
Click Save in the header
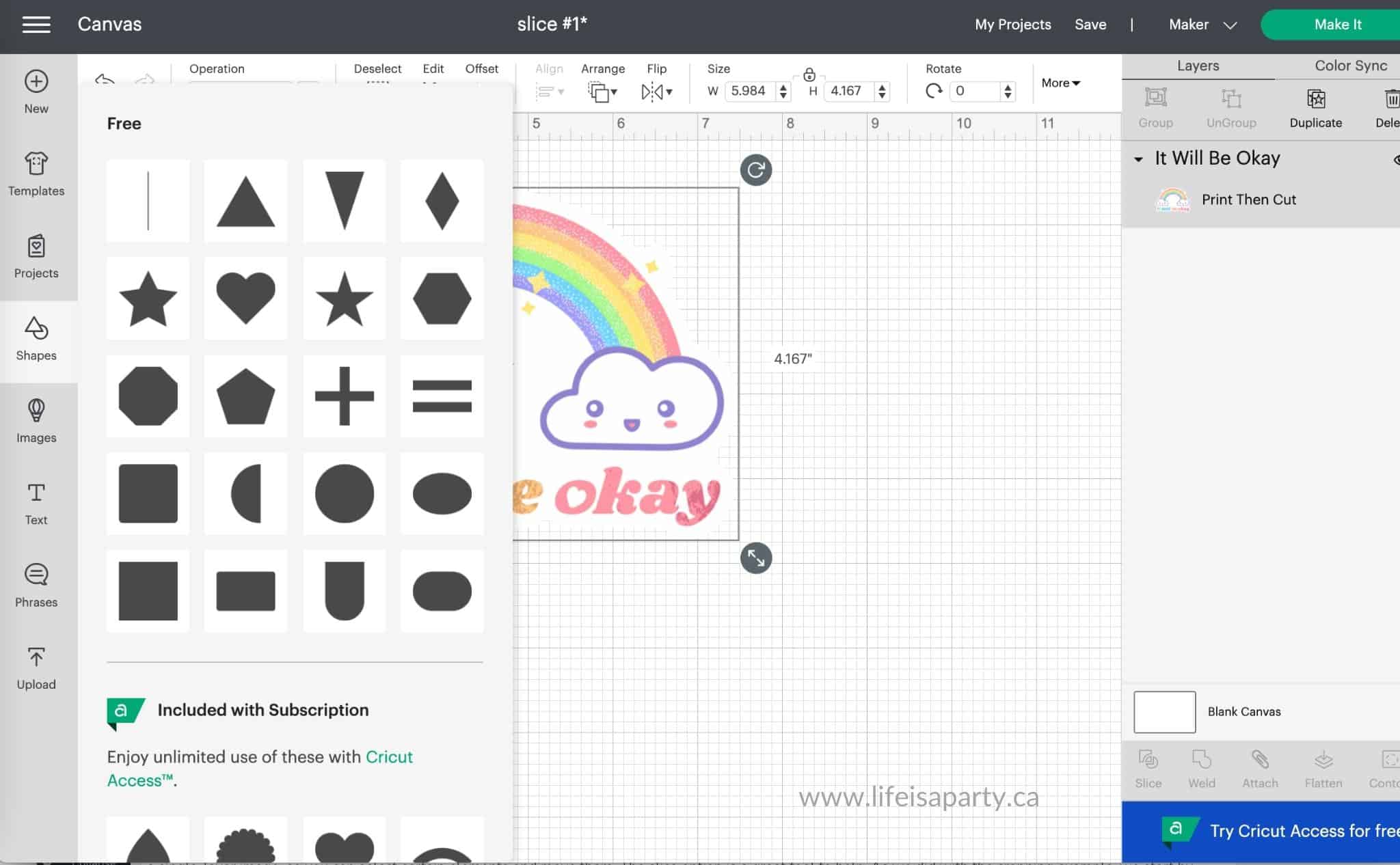pos(1090,25)
